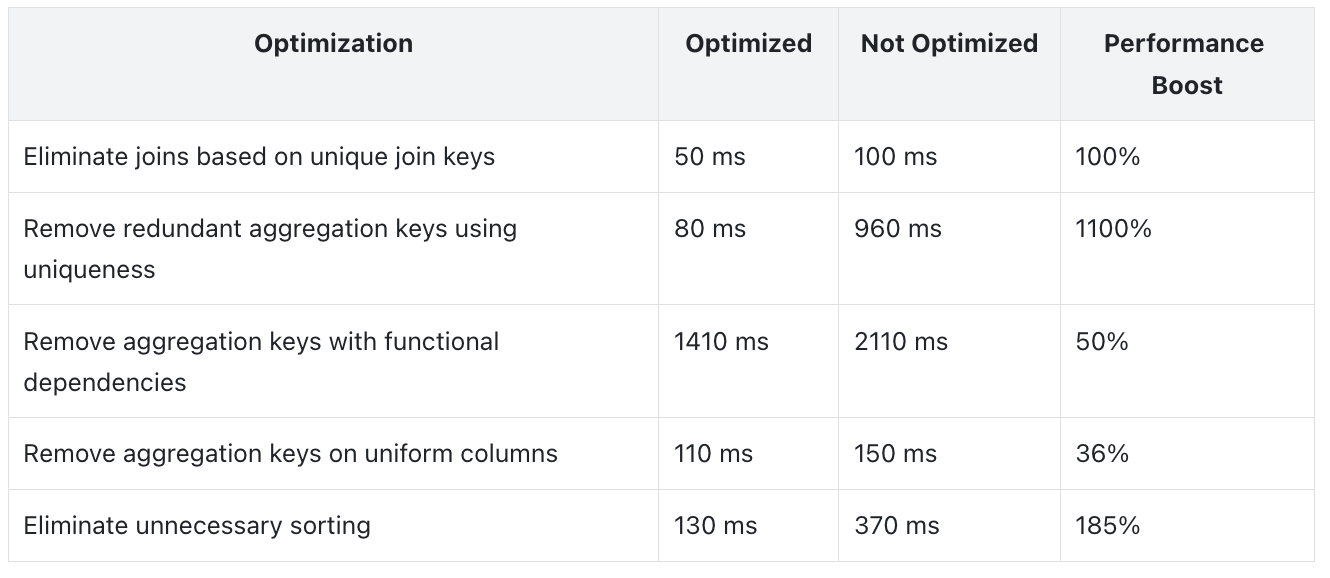Click the 370 ms not optimized value
The height and width of the screenshot is (578, 1330).
(x=896, y=526)
